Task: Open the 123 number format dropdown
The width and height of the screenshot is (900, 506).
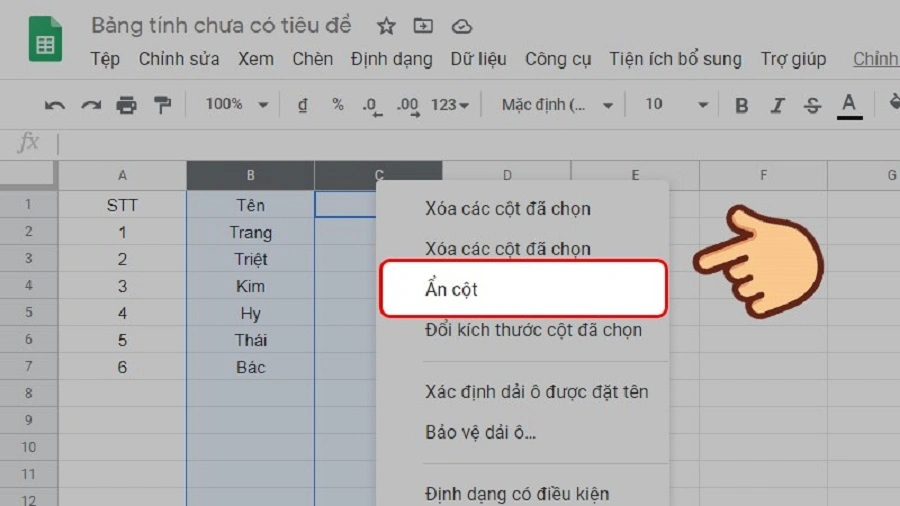Action: pos(450,105)
